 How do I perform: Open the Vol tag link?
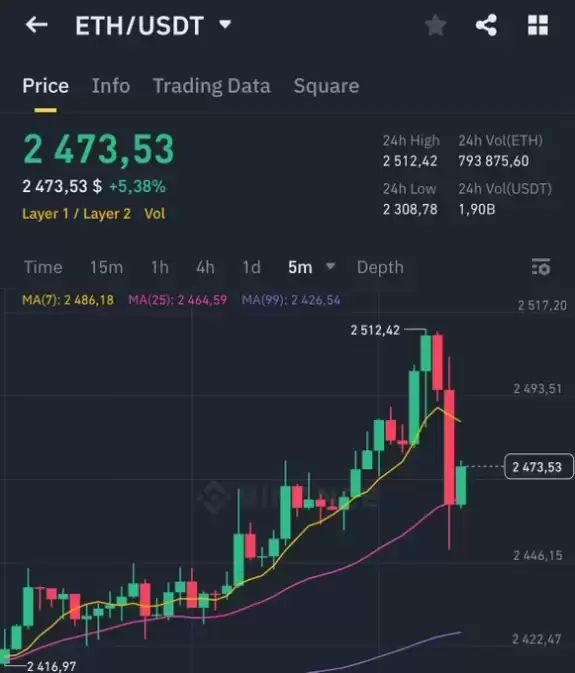pyautogui.click(x=154, y=214)
